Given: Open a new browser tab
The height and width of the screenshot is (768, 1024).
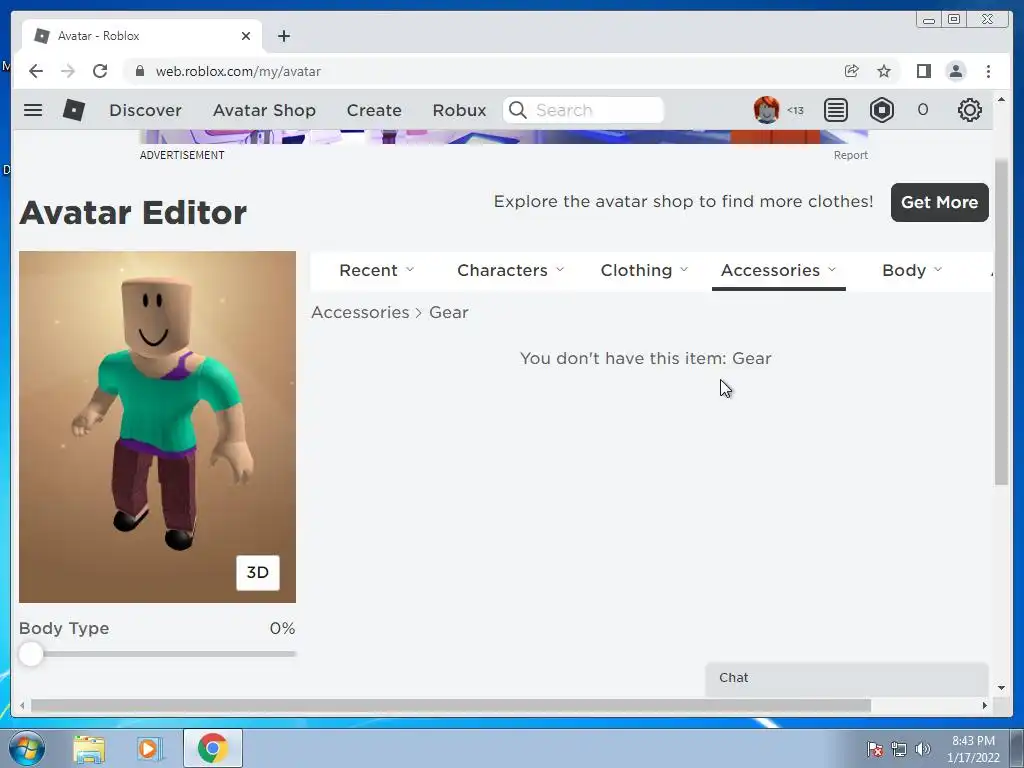Looking at the screenshot, I should pyautogui.click(x=283, y=36).
